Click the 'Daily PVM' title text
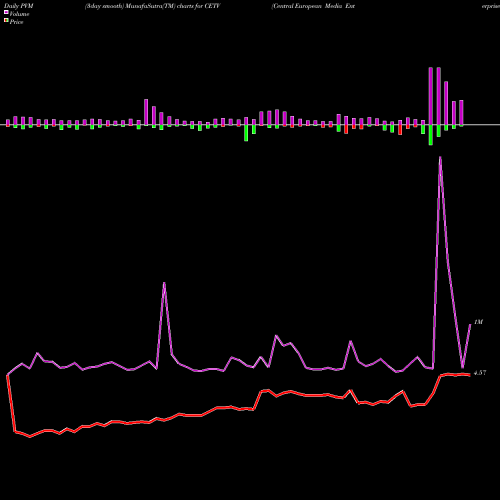 [x=19, y=6]
